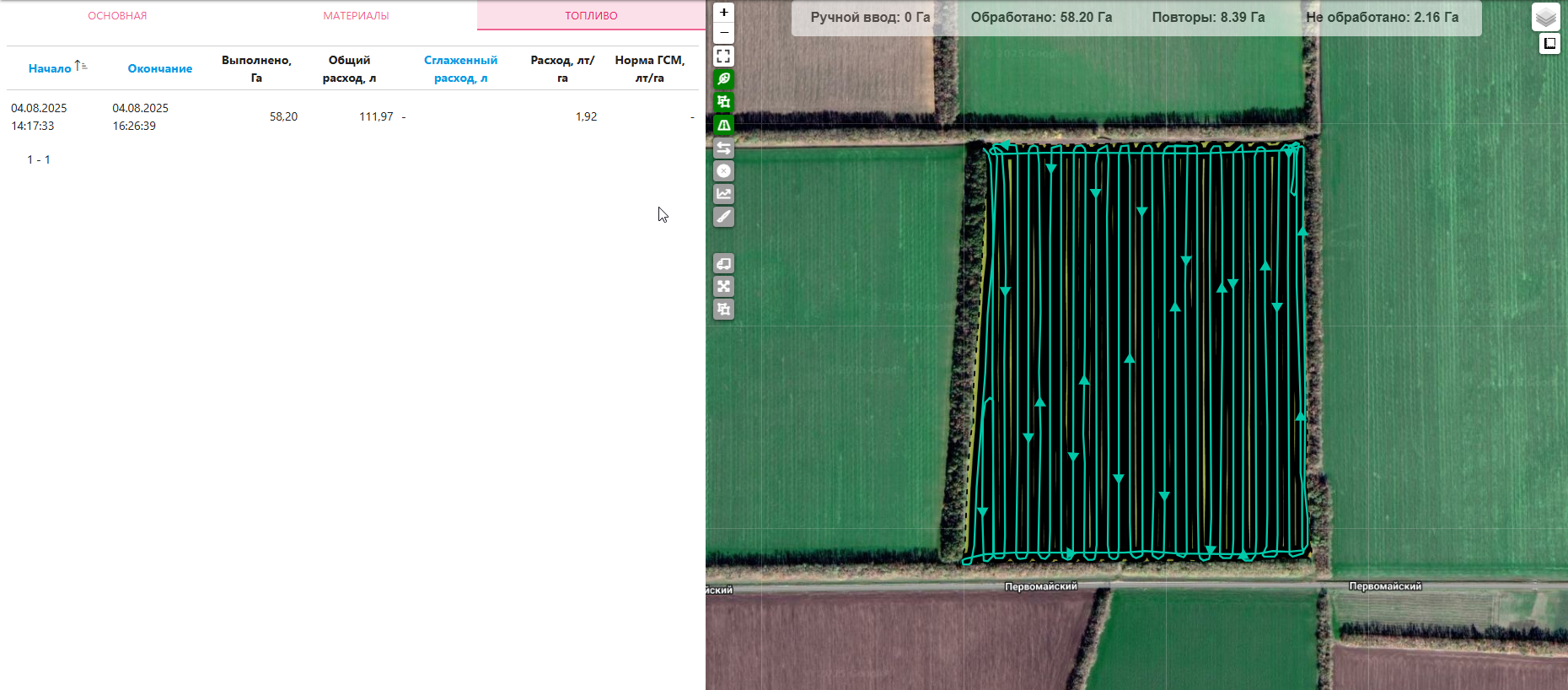Switch to the ОСНОВНАЯ tab
The width and height of the screenshot is (1568, 690).
coord(117,16)
